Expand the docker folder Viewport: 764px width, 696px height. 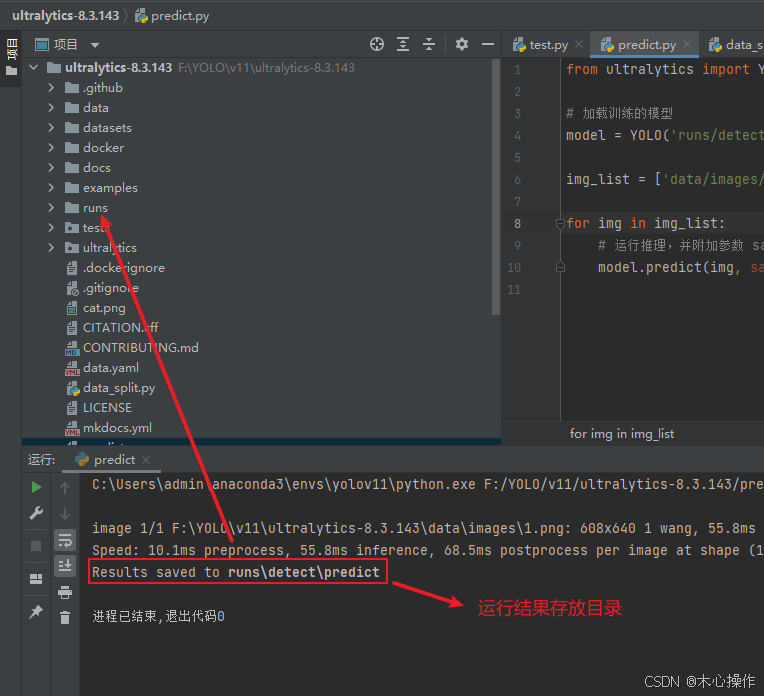click(x=51, y=147)
